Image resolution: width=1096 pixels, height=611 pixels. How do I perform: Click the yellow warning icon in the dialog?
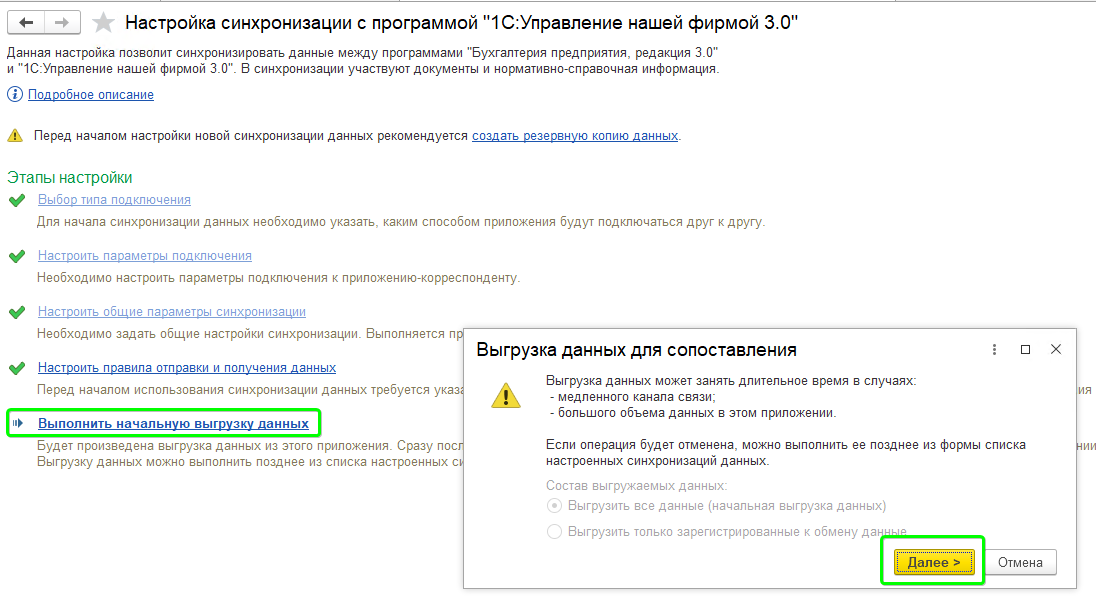point(505,396)
